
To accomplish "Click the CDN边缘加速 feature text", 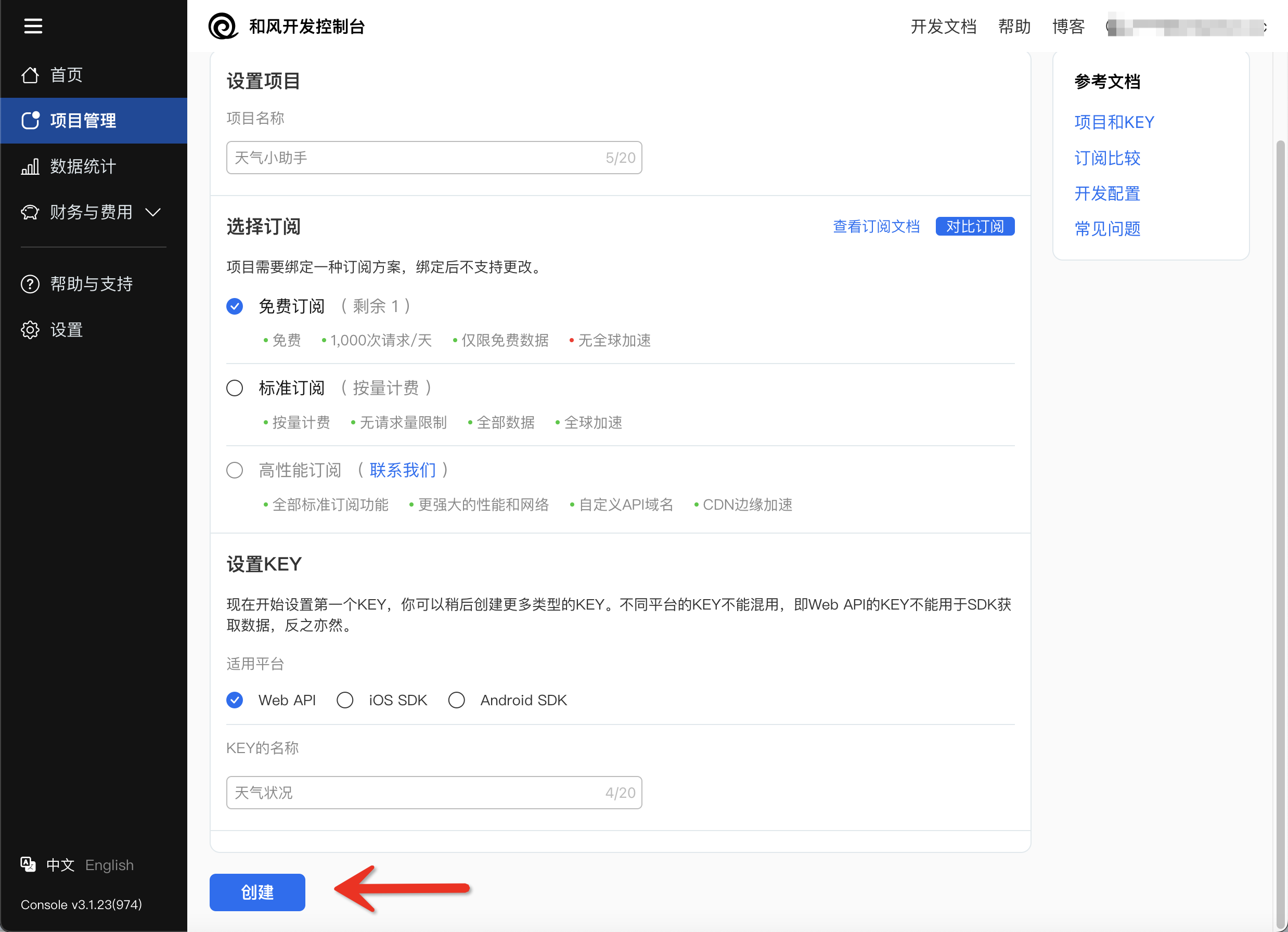I will [748, 505].
